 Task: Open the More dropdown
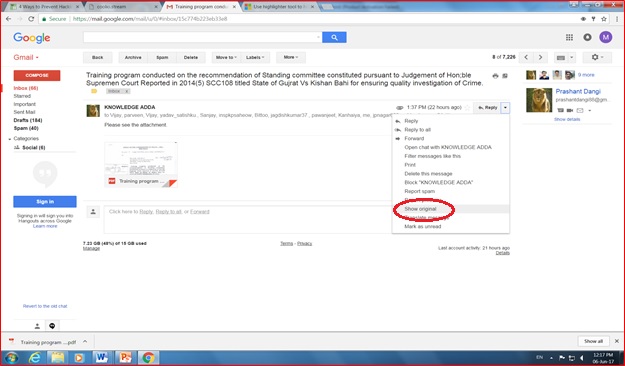coord(291,57)
